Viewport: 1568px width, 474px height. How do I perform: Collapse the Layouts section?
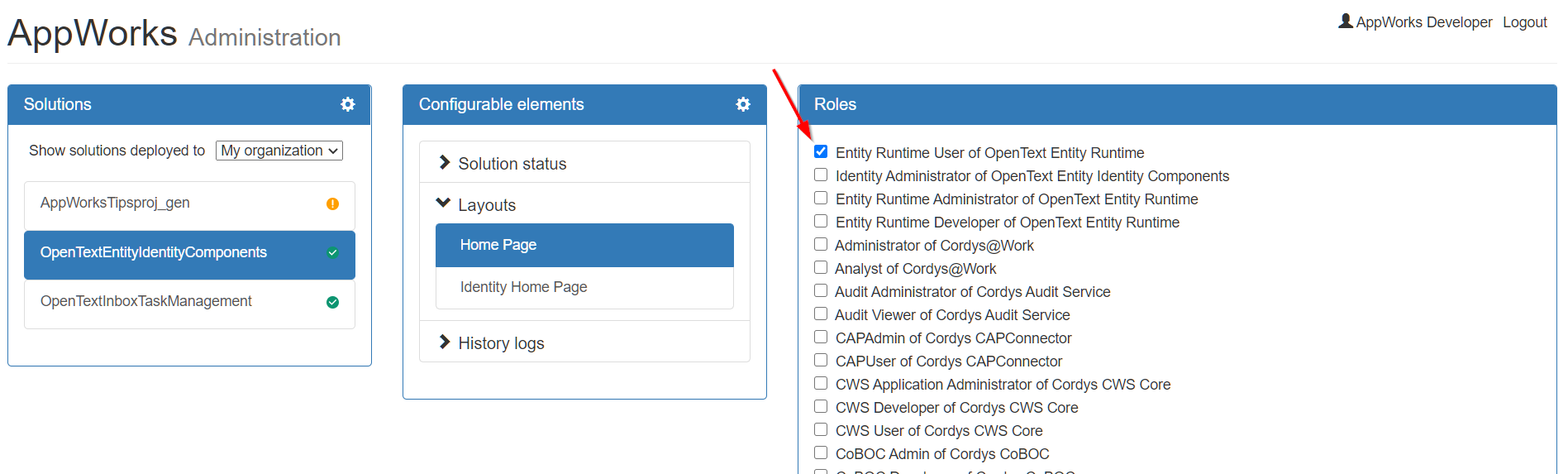486,205
